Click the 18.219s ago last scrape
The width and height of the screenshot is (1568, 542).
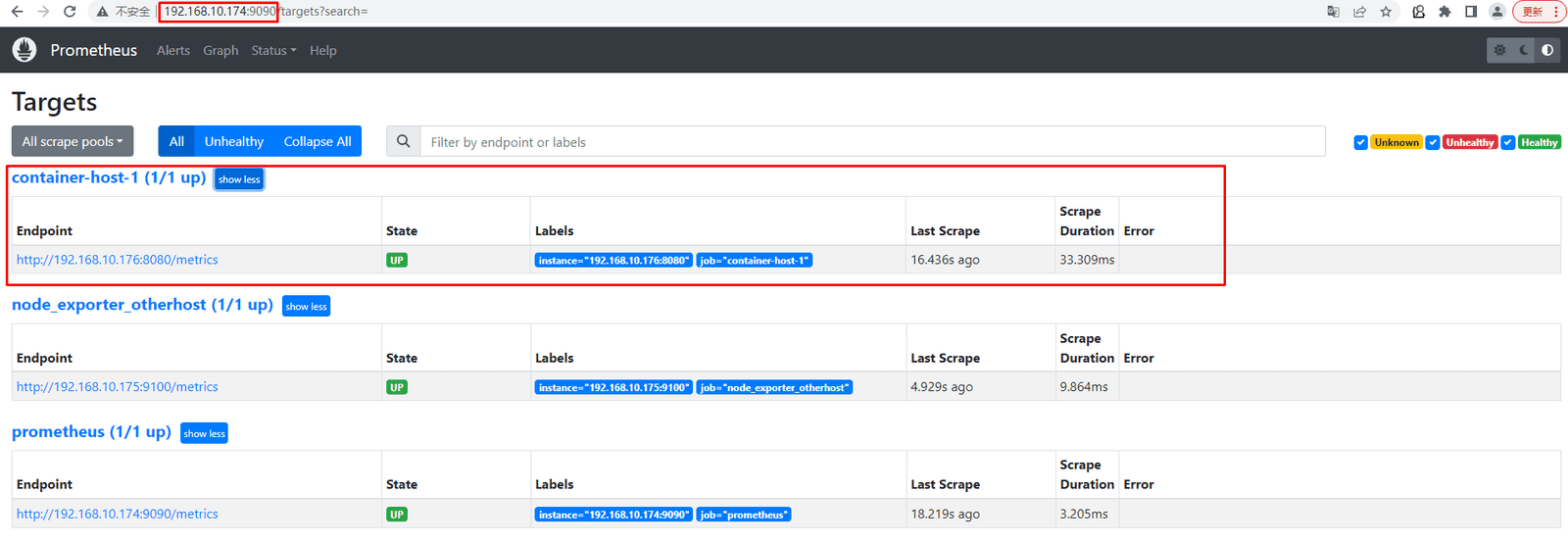point(945,514)
